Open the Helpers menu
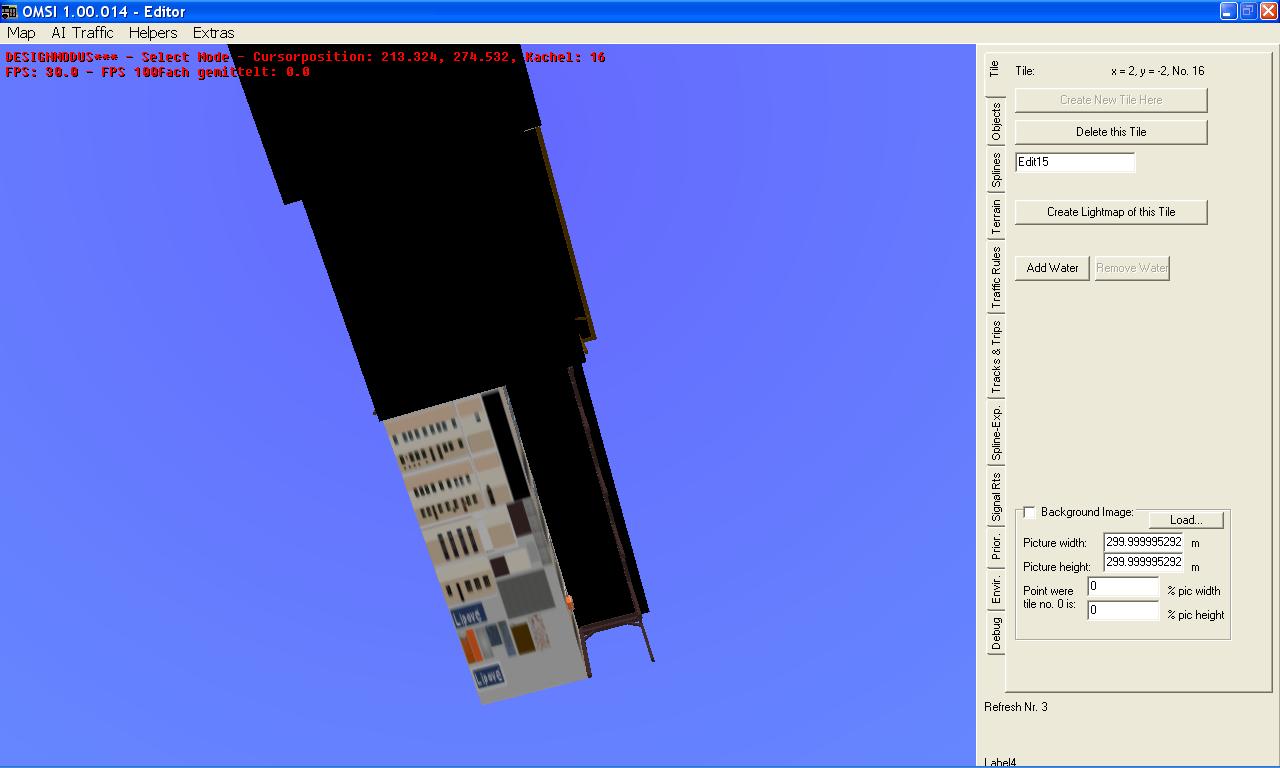The height and width of the screenshot is (768, 1280). (153, 33)
